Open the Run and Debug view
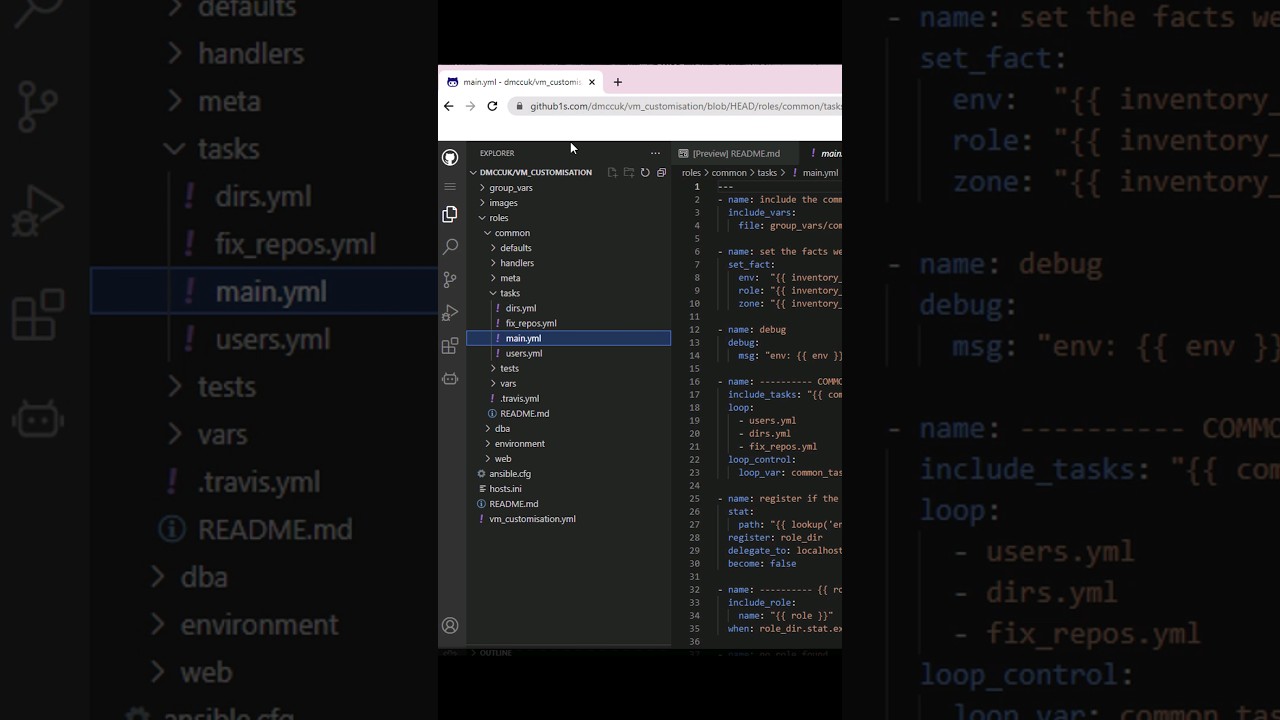Image resolution: width=1280 pixels, height=720 pixels. coord(450,313)
